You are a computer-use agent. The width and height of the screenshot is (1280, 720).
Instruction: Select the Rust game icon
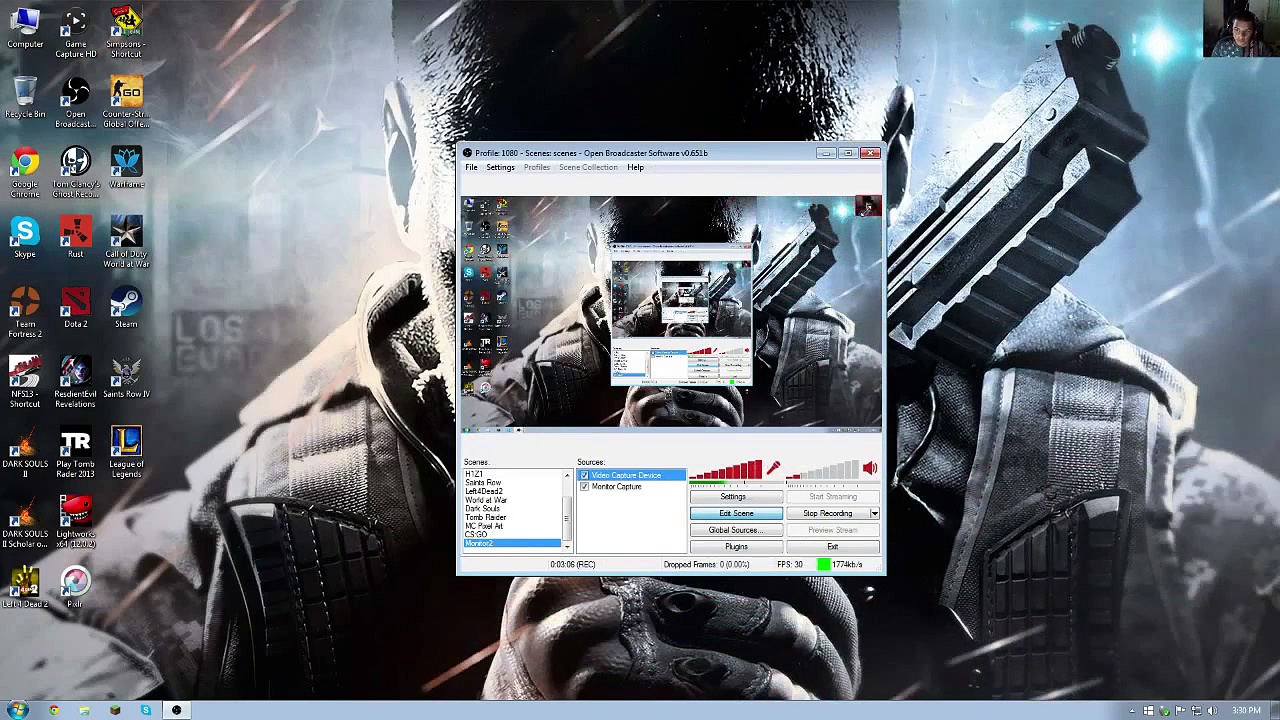75,238
